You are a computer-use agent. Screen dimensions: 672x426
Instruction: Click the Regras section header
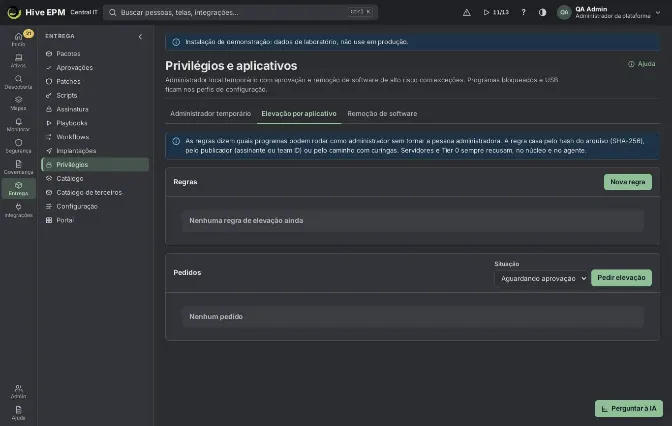(x=185, y=182)
